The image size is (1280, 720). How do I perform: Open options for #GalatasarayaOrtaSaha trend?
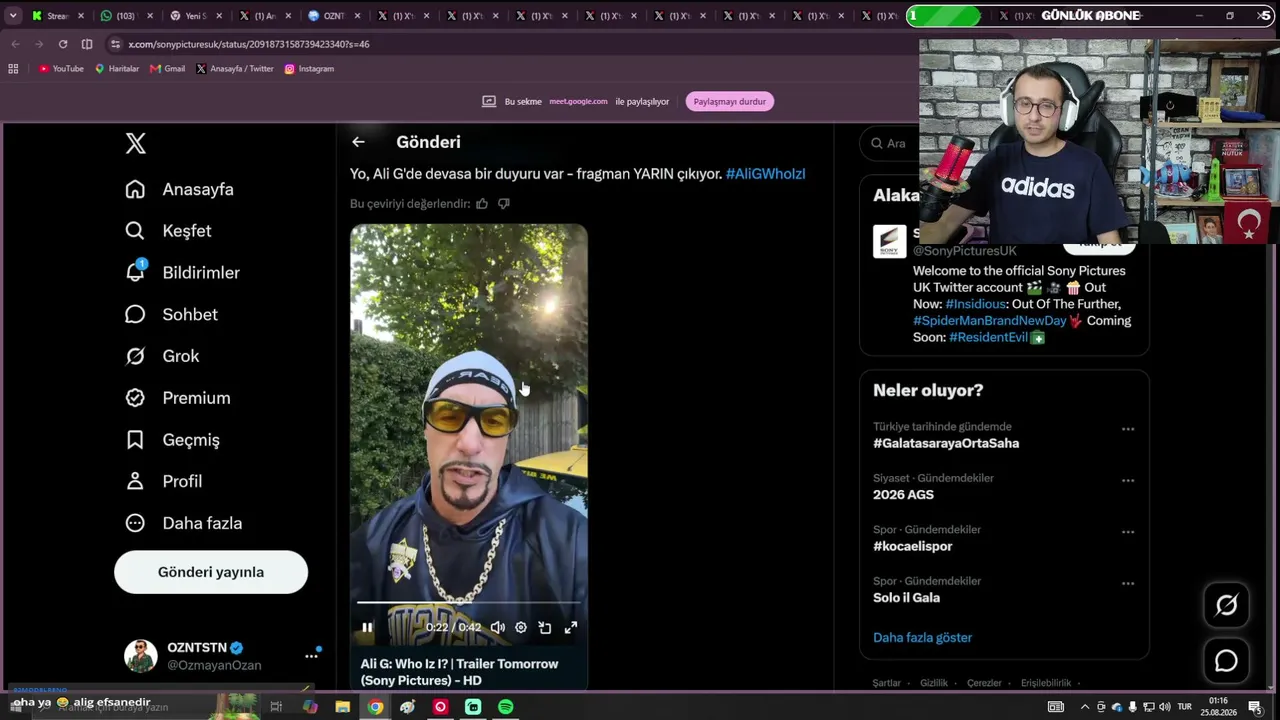(x=1128, y=429)
